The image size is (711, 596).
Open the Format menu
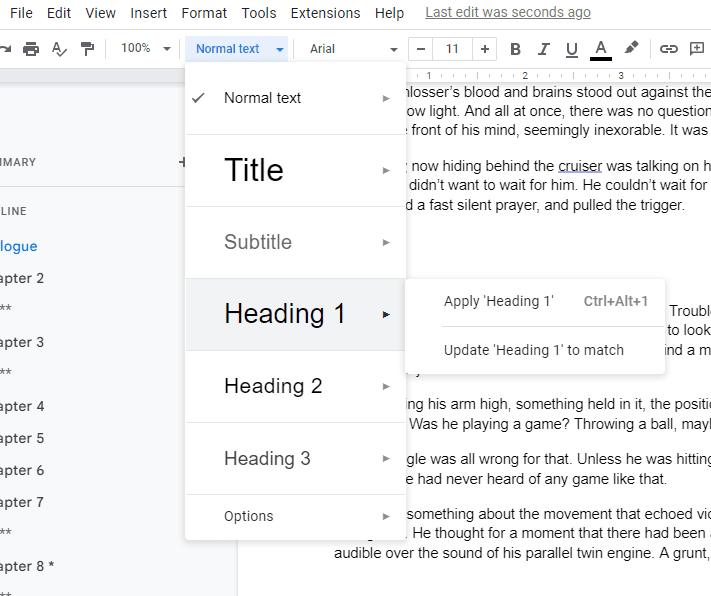[x=204, y=13]
